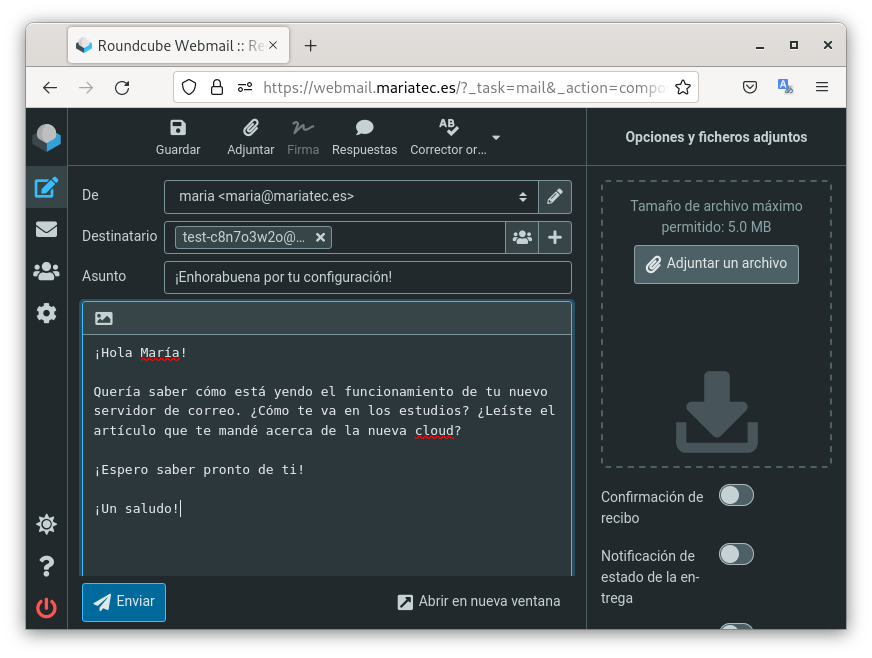Insert image using editor picture icon
Viewport: 872px width, 658px height.
coord(104,319)
